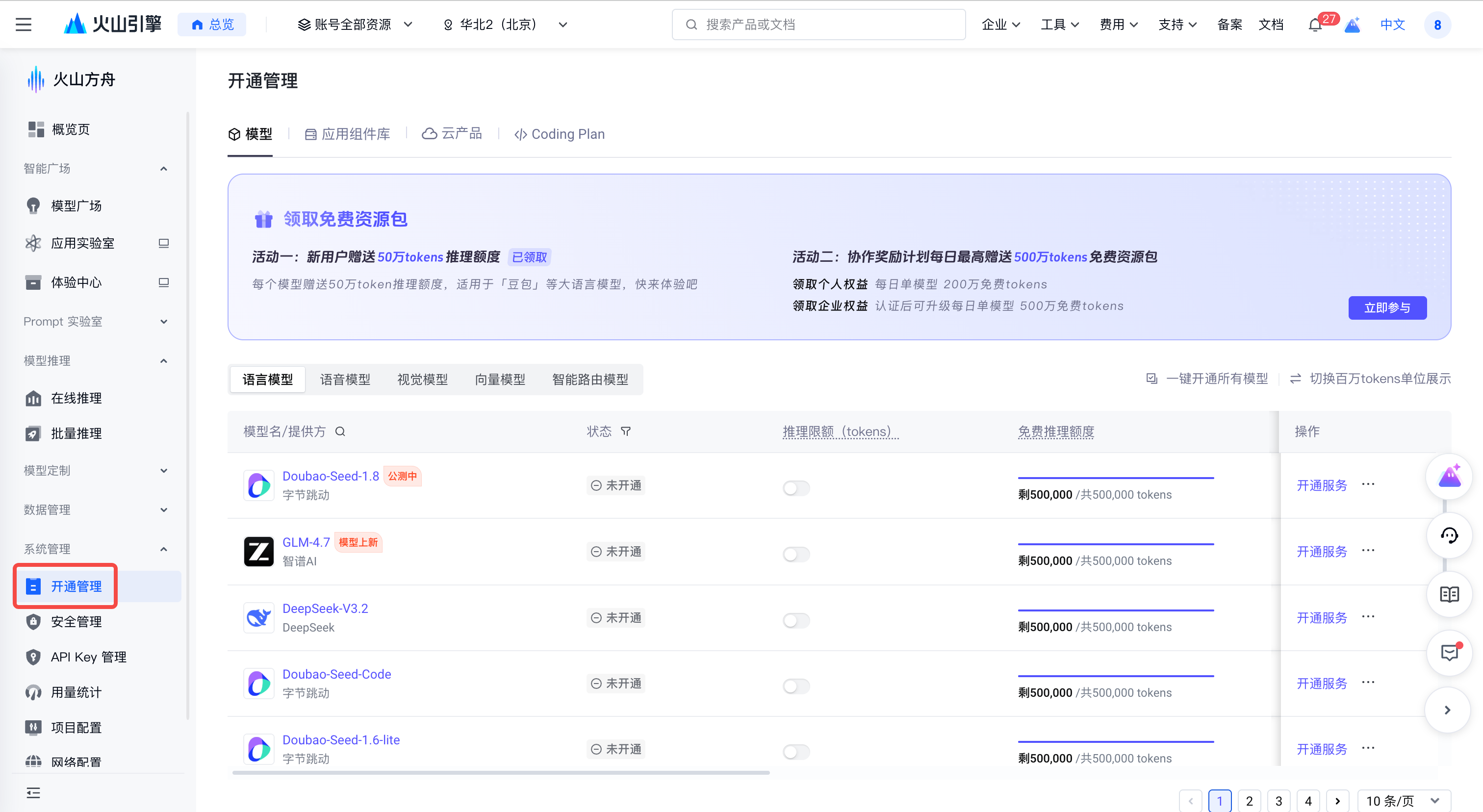Click the 立即参与 button

click(1387, 307)
